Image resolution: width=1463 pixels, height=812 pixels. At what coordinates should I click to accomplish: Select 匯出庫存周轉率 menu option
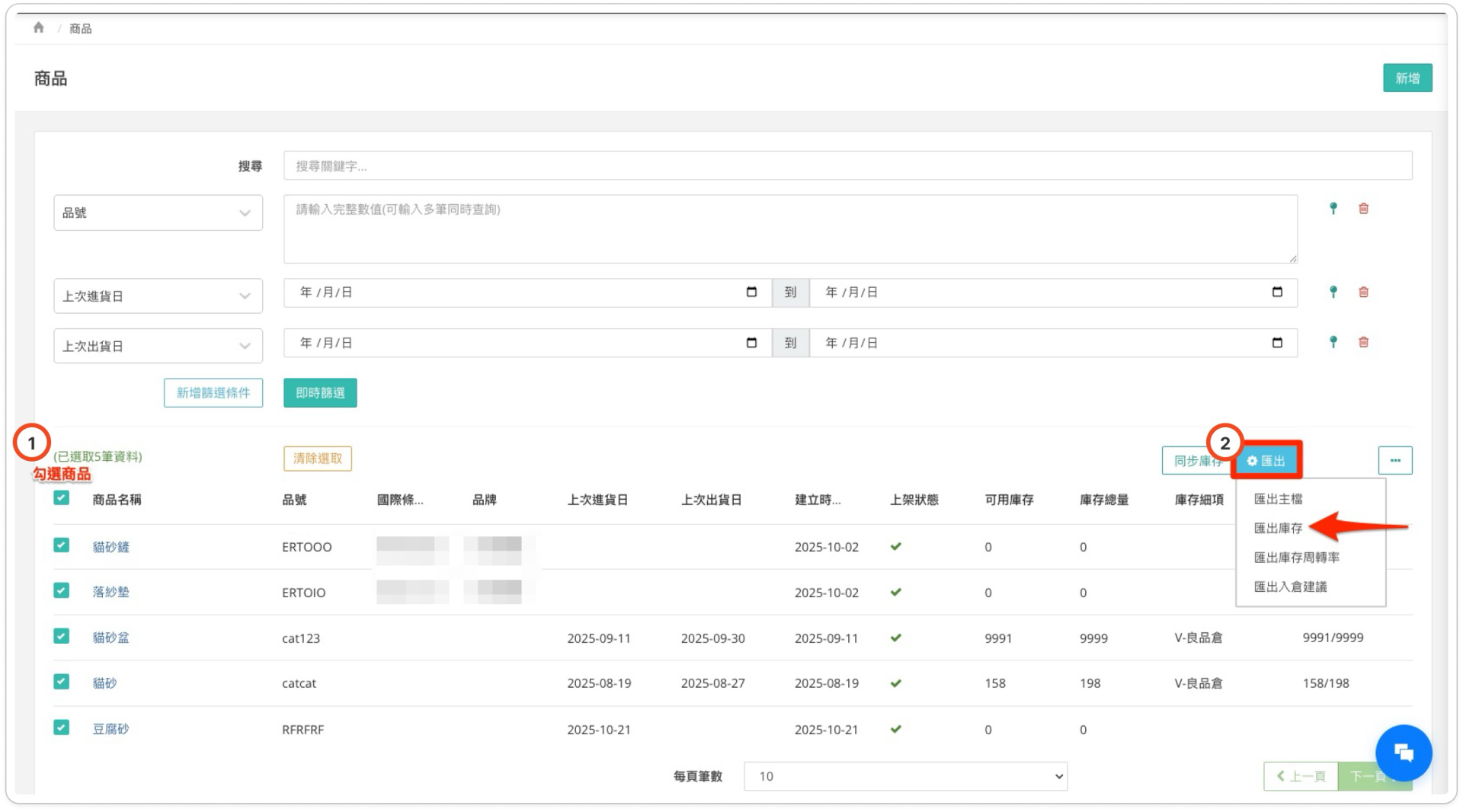1296,558
